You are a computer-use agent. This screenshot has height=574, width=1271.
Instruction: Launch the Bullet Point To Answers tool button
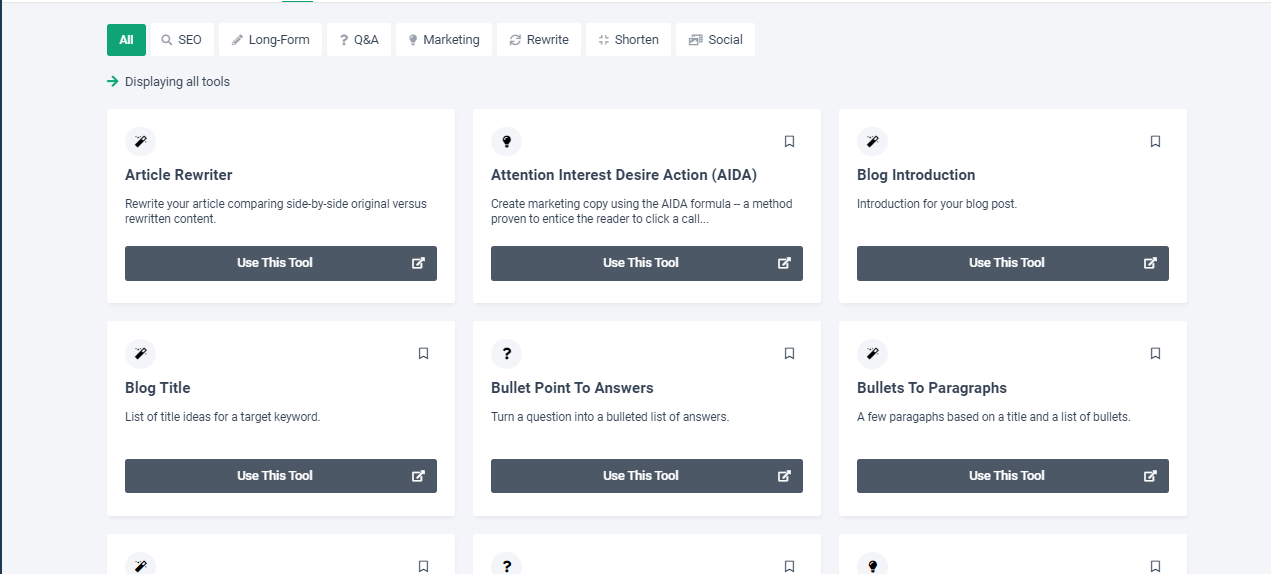tap(646, 476)
